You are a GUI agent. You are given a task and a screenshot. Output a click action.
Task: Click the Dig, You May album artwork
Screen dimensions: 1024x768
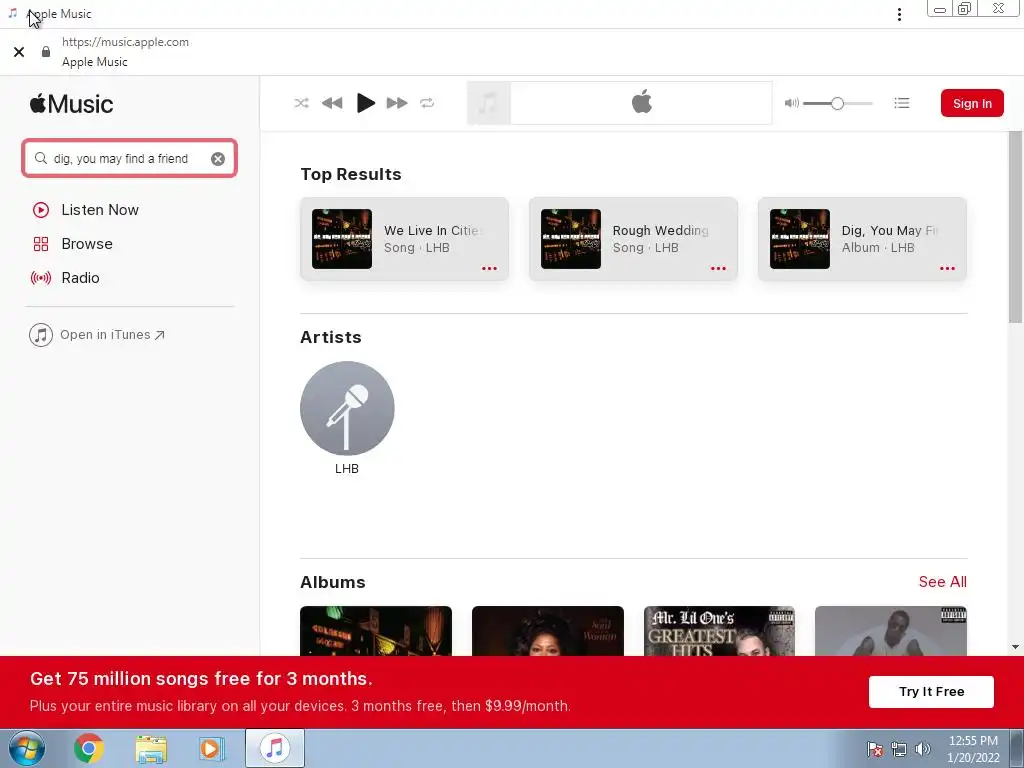[x=799, y=239]
